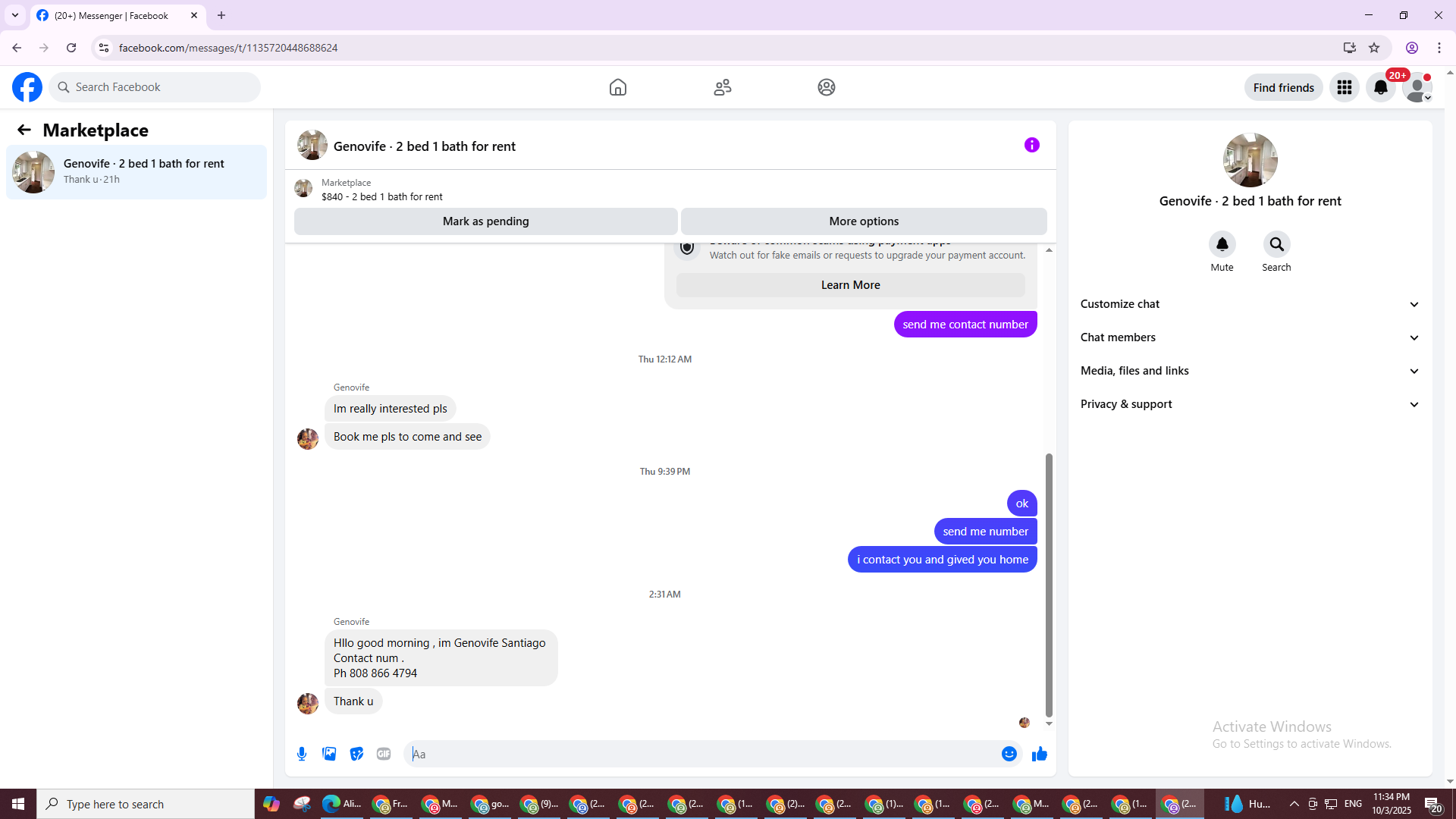Open Chrome three-dot menu

coord(1439,48)
